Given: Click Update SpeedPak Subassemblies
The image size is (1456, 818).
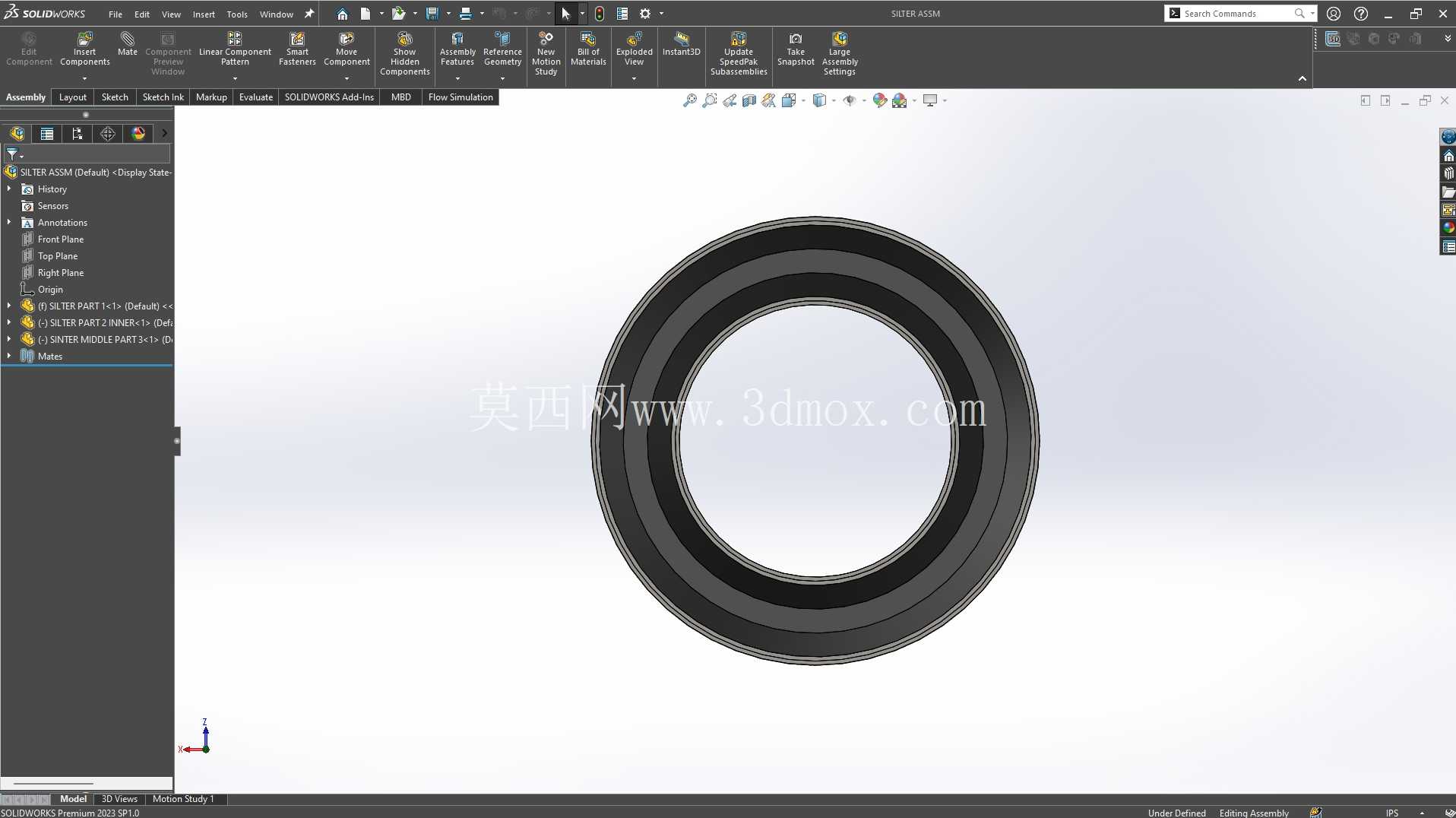Looking at the screenshot, I should click(x=739, y=53).
